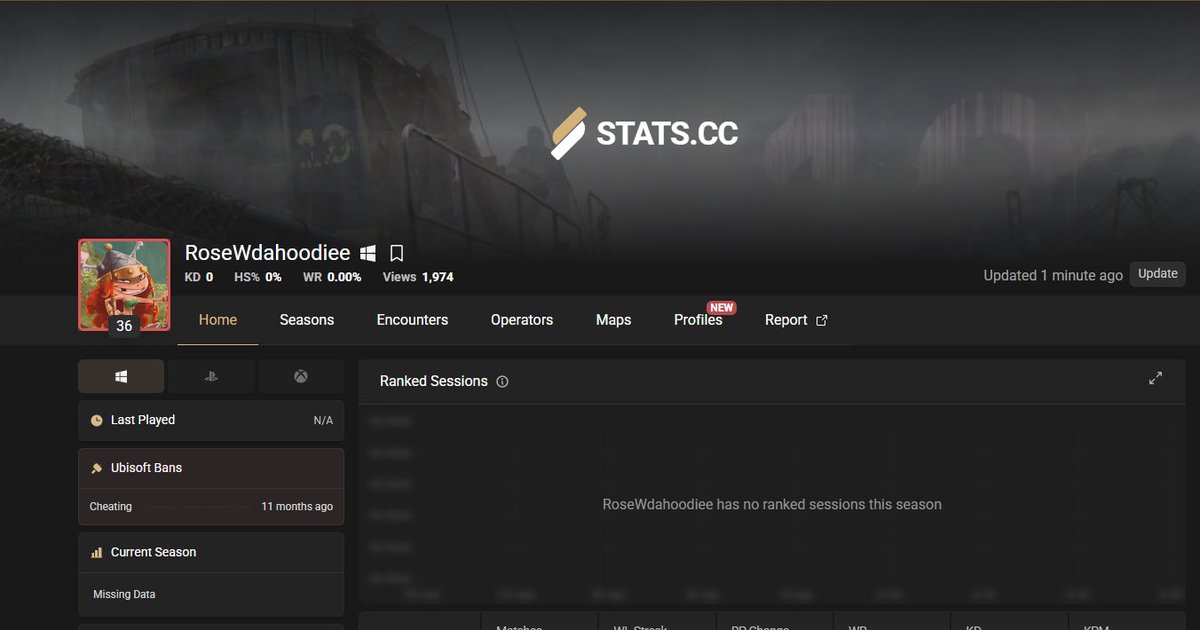Image resolution: width=1200 pixels, height=630 pixels.
Task: Bookmark the RoseWdahoodiee profile
Action: (x=397, y=253)
